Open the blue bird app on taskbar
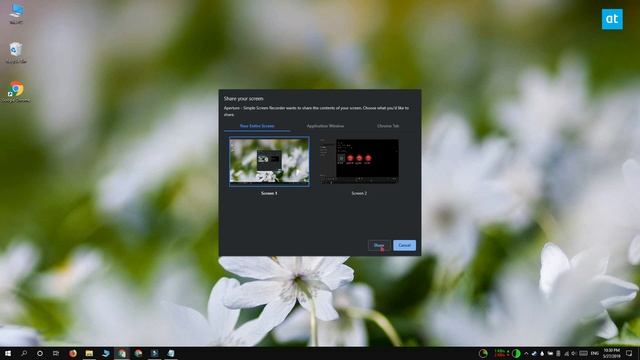640x360 pixels. 105,353
